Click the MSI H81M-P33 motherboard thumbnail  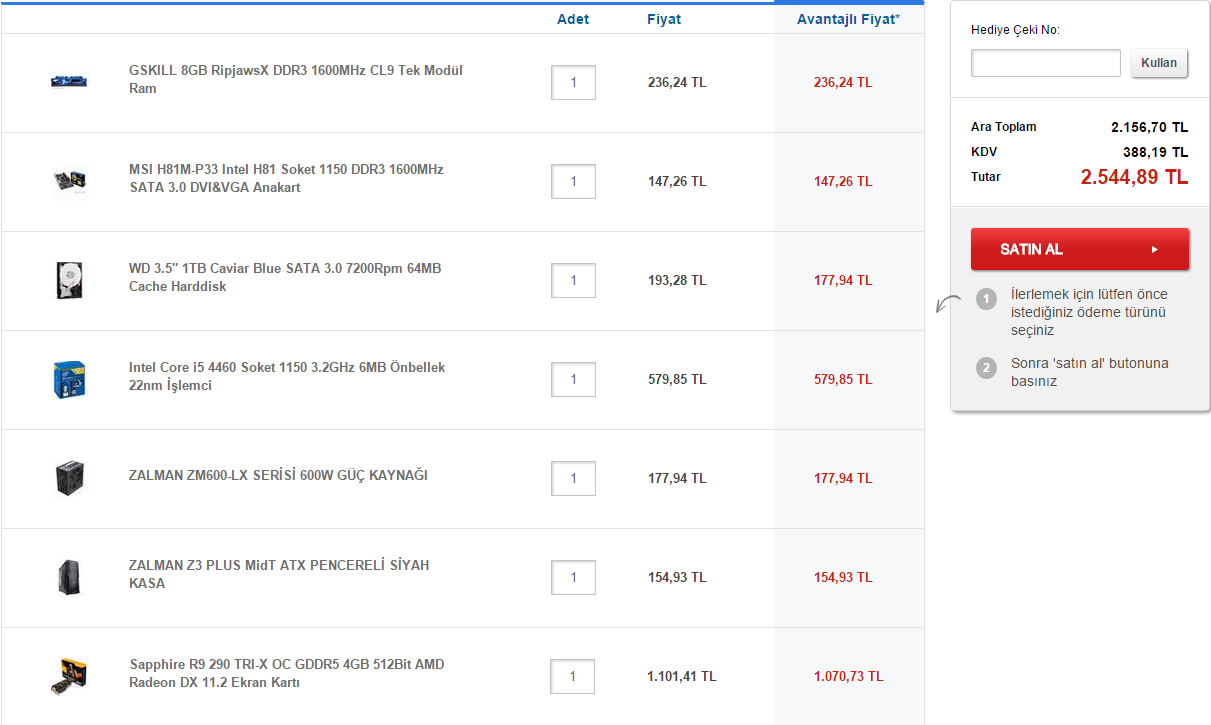69,180
